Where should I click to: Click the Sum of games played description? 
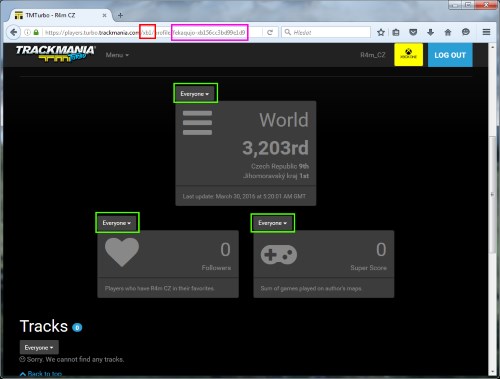click(311, 288)
